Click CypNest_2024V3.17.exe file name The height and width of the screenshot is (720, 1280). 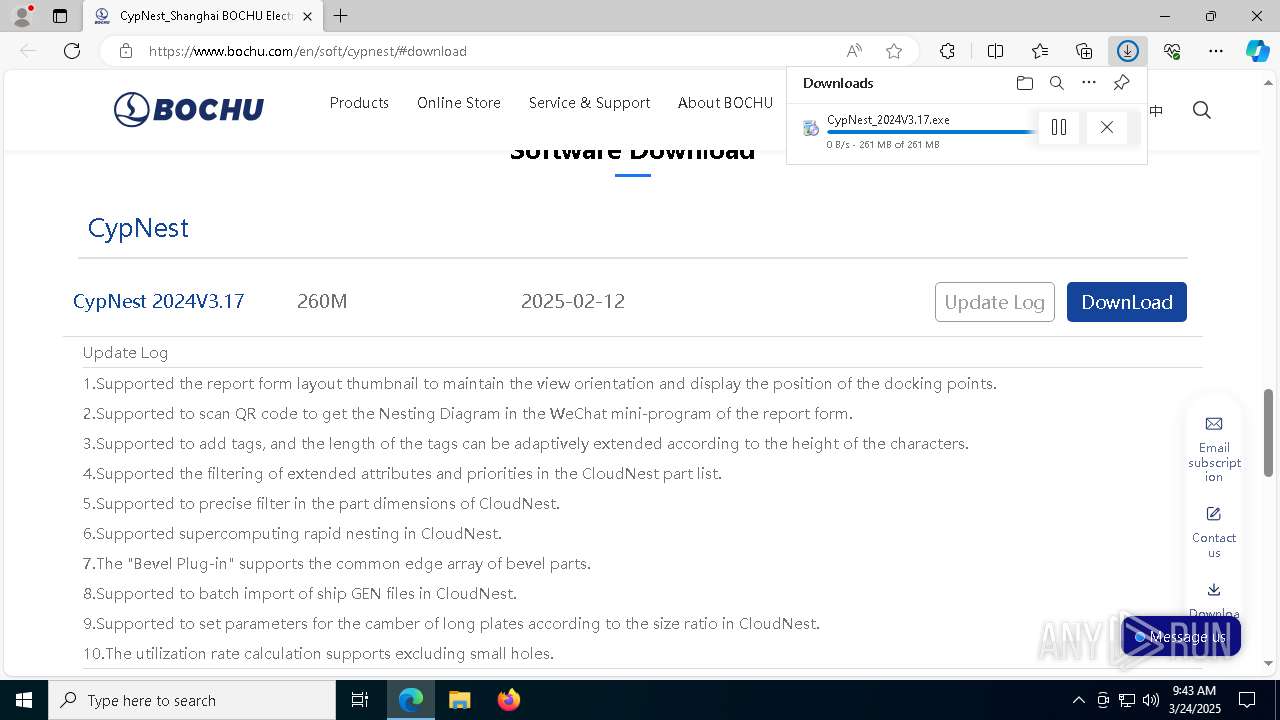(x=888, y=119)
